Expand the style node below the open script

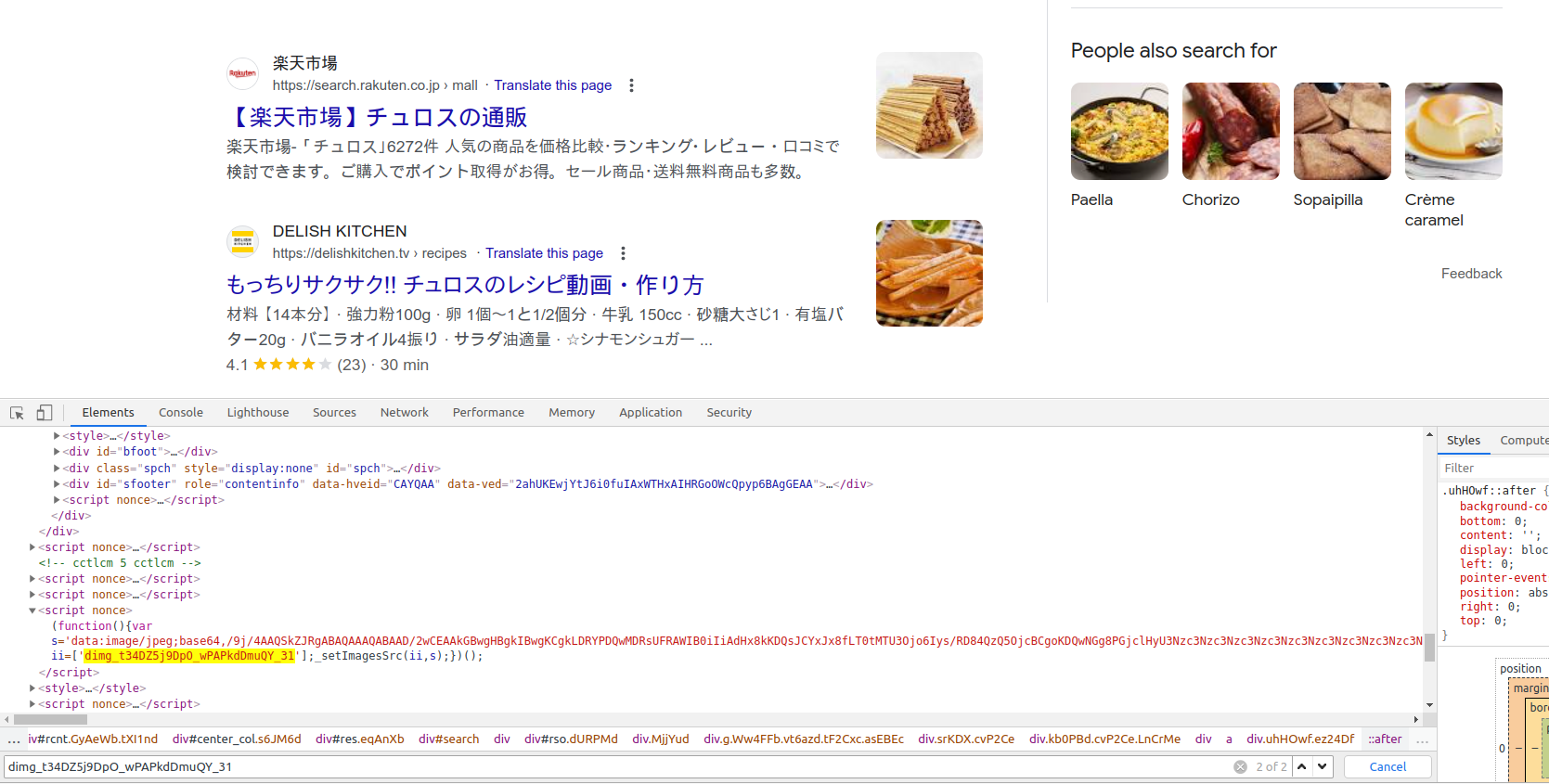[x=32, y=688]
